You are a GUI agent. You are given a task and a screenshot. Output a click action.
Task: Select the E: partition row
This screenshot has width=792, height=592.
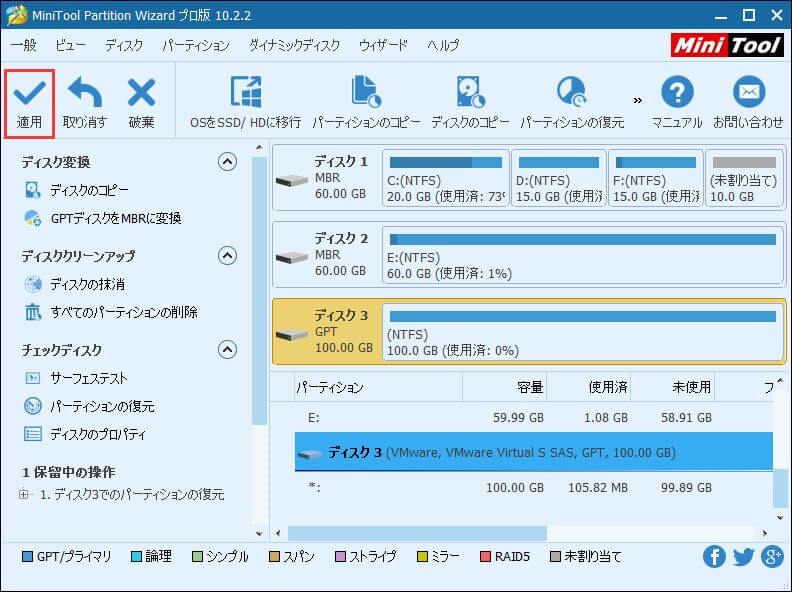533,418
